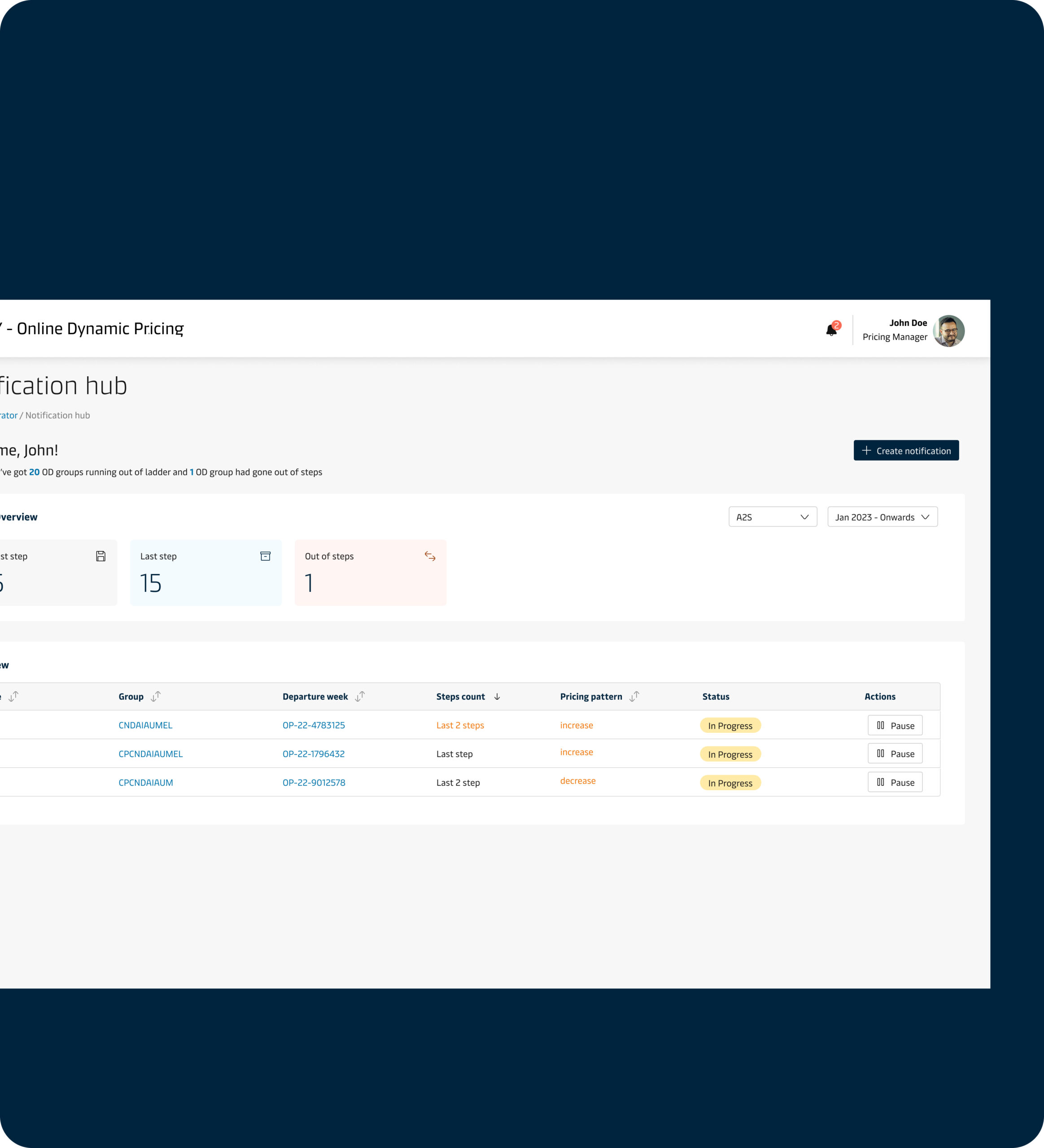This screenshot has height=1148, width=1044.
Task: Sort by Steps count down arrow
Action: point(497,696)
